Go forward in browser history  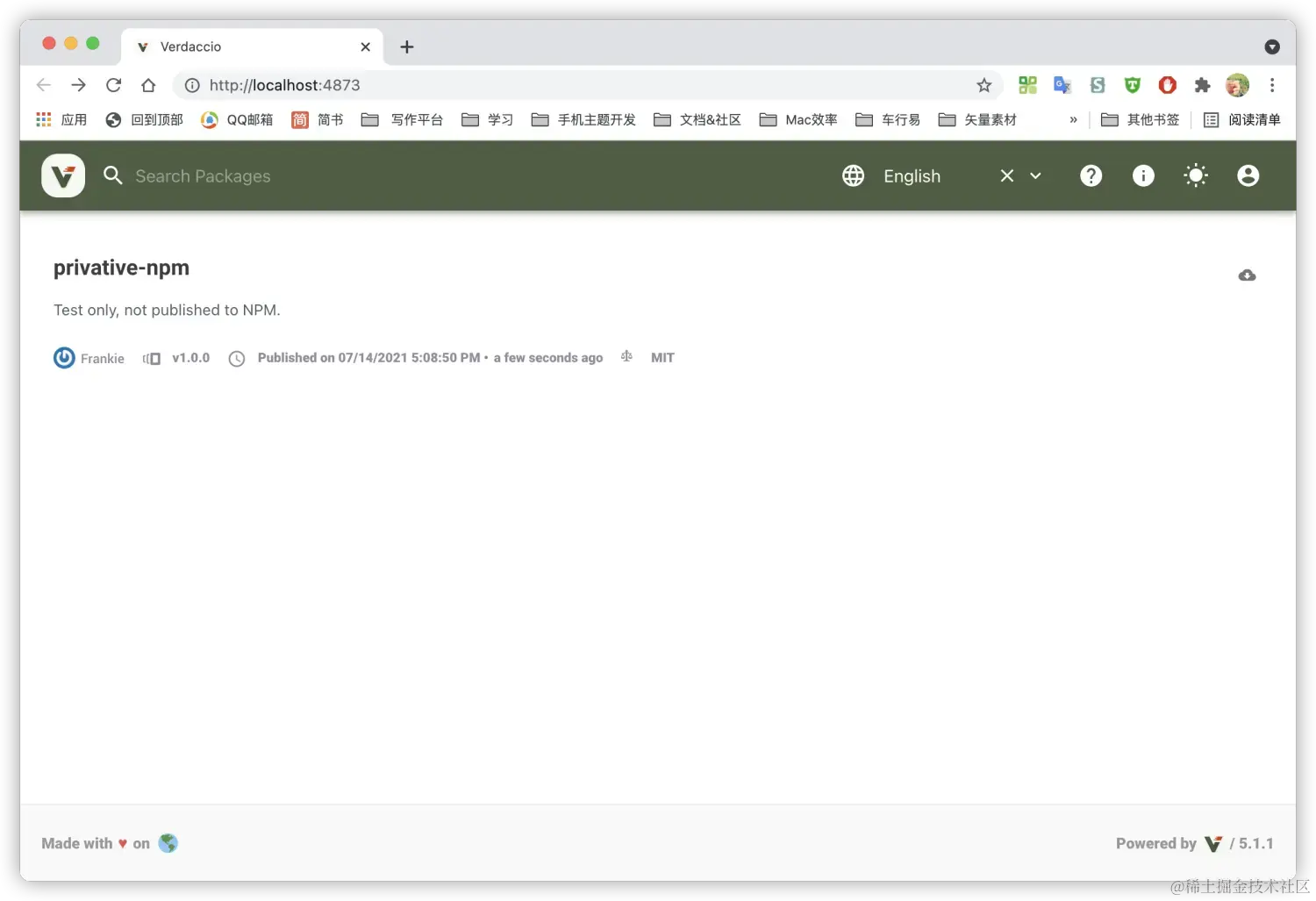coord(79,85)
